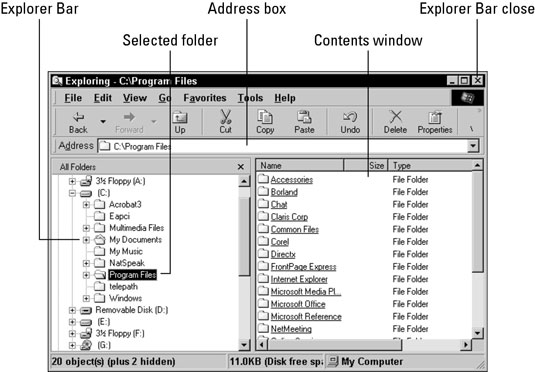This screenshot has height=372, width=535.
Task: Click the Name column header
Action: pyautogui.click(x=300, y=166)
